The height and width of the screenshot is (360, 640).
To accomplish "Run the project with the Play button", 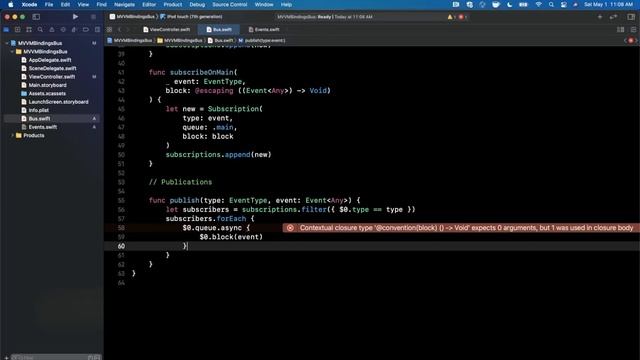I will tap(75, 17).
